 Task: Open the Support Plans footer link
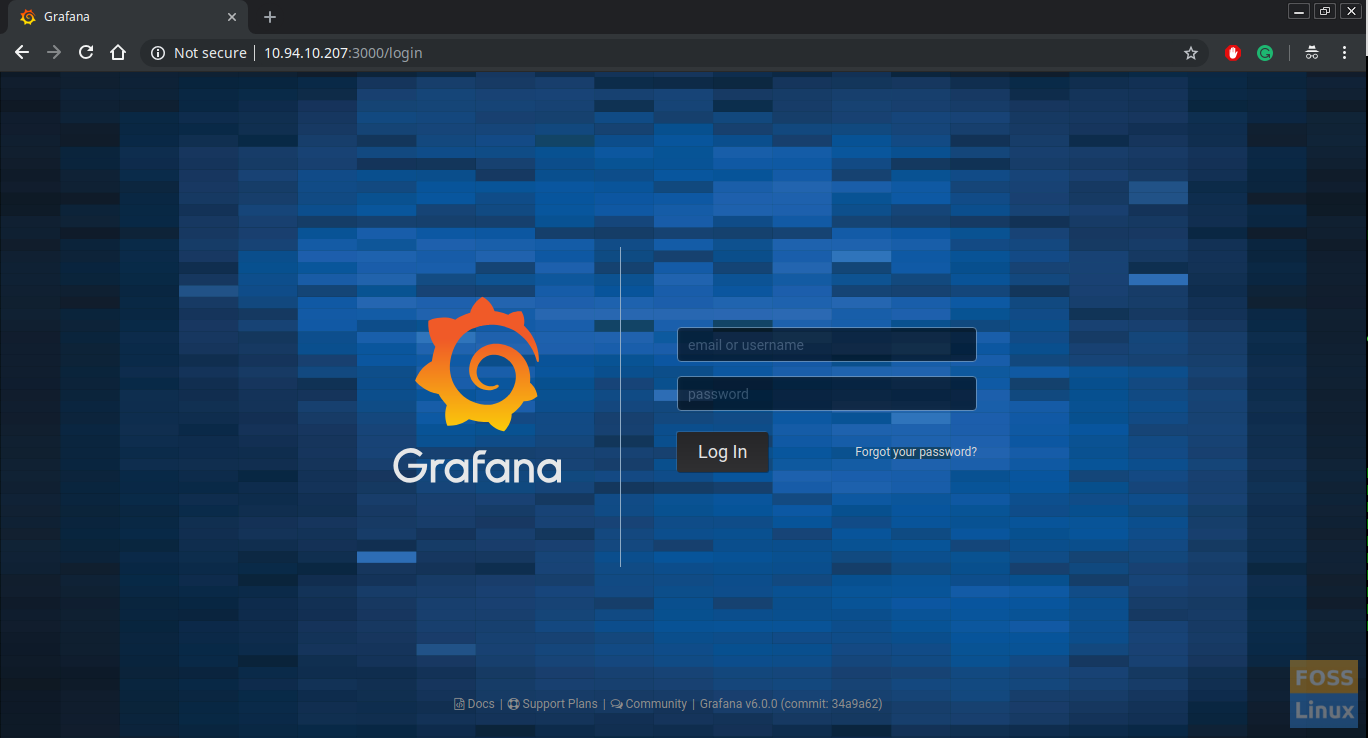point(553,704)
